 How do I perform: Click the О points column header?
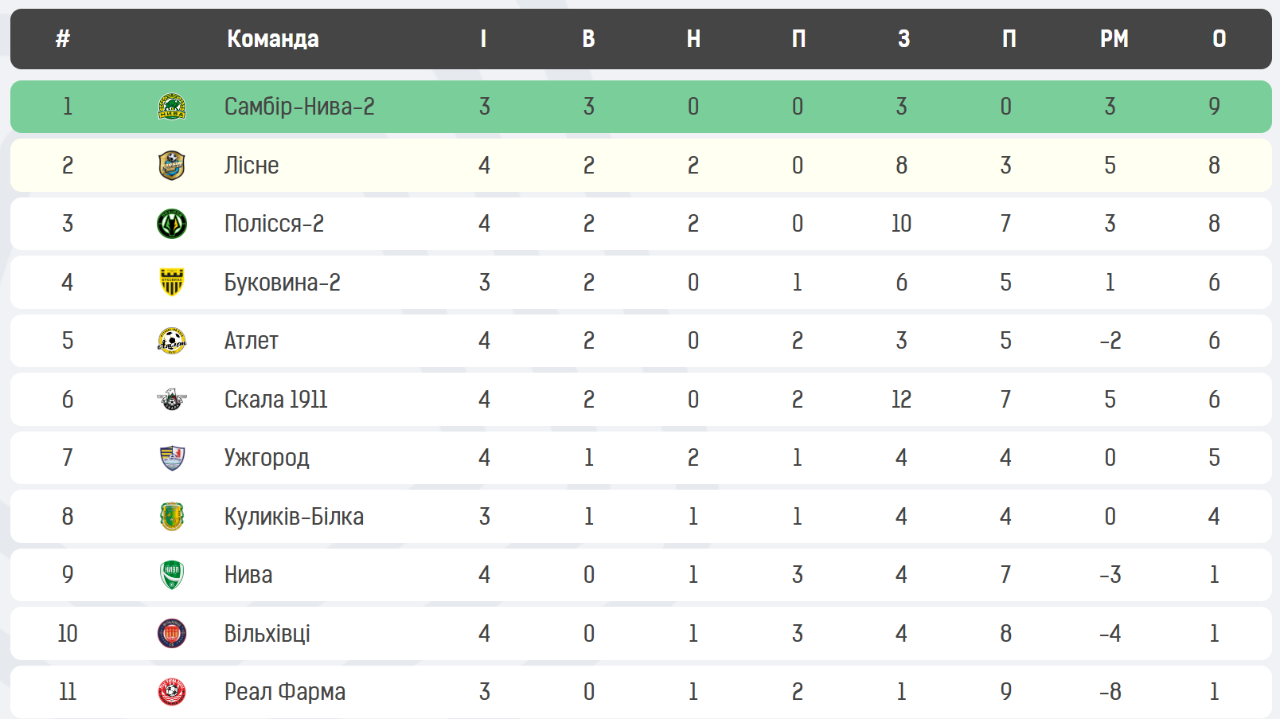coord(1219,39)
